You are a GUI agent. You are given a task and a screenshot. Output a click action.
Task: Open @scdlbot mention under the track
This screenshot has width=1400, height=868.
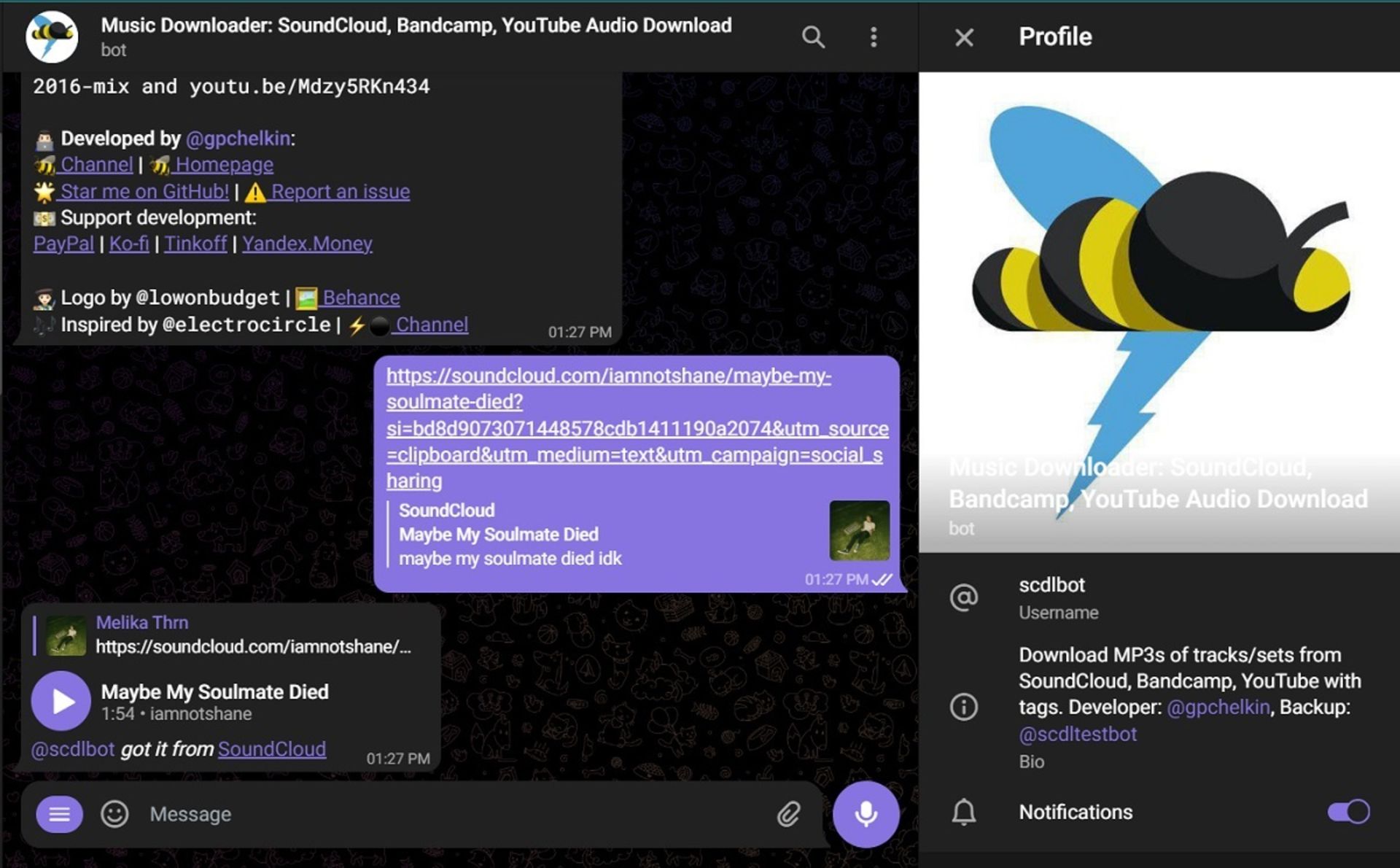73,749
